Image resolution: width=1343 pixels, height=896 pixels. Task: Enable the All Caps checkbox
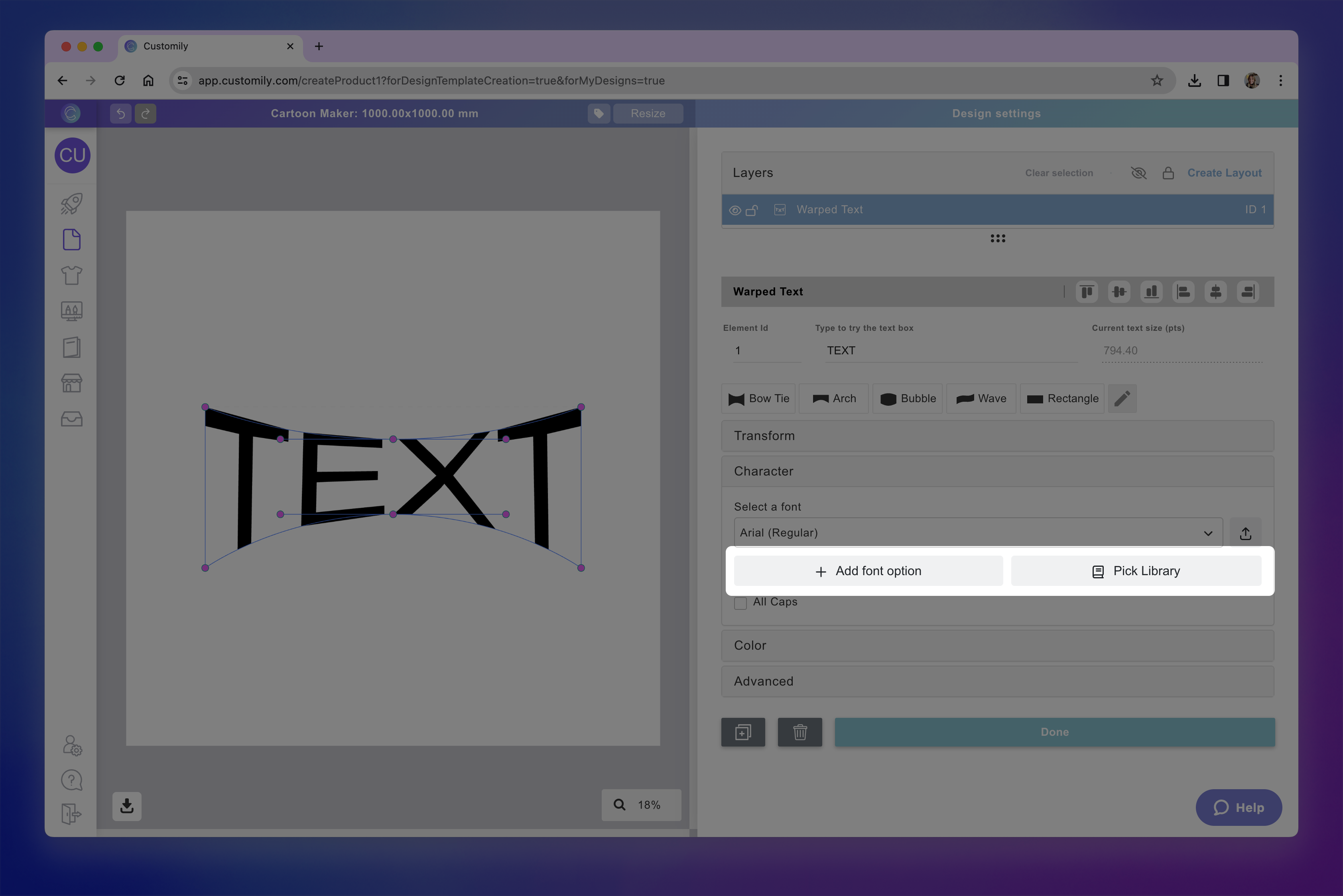click(x=740, y=602)
